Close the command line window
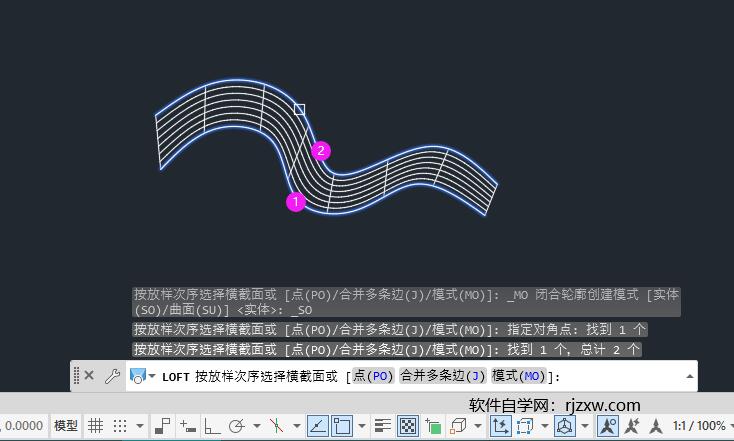Screen dimensions: 734x441 click(89, 375)
